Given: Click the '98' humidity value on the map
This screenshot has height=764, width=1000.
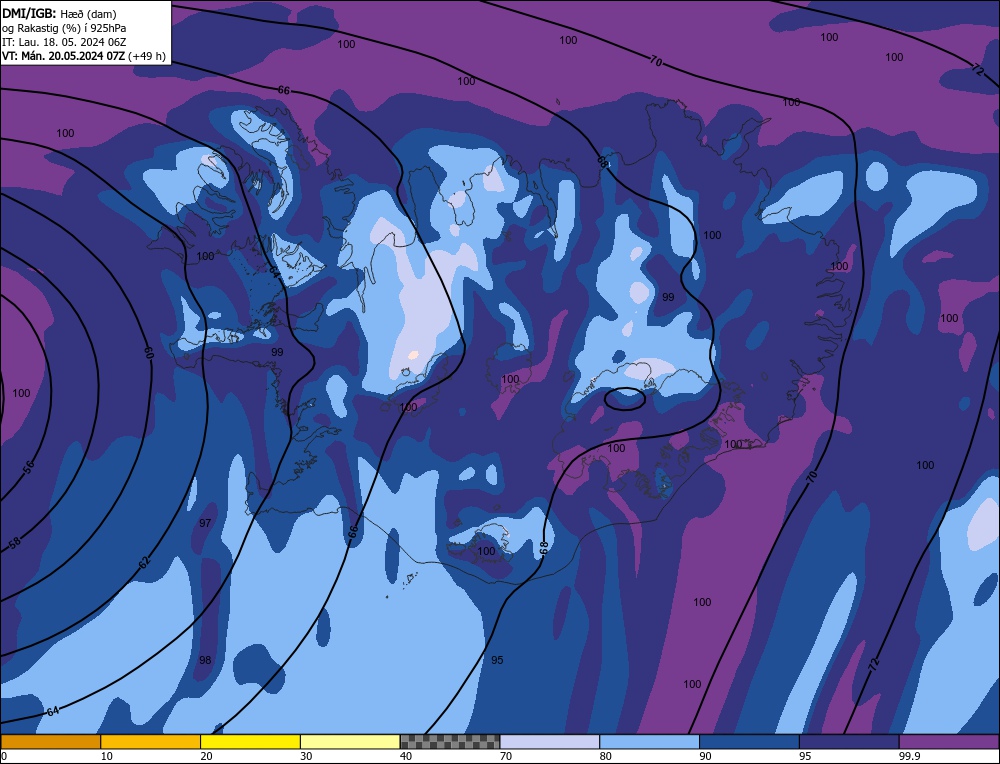Looking at the screenshot, I should pyautogui.click(x=205, y=660).
